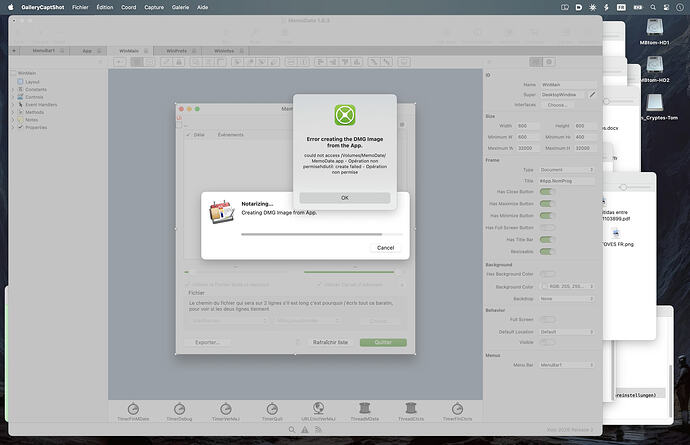Show the warnings triangle icon in the status bar
Image resolution: width=690 pixels, height=445 pixels.
click(305, 430)
